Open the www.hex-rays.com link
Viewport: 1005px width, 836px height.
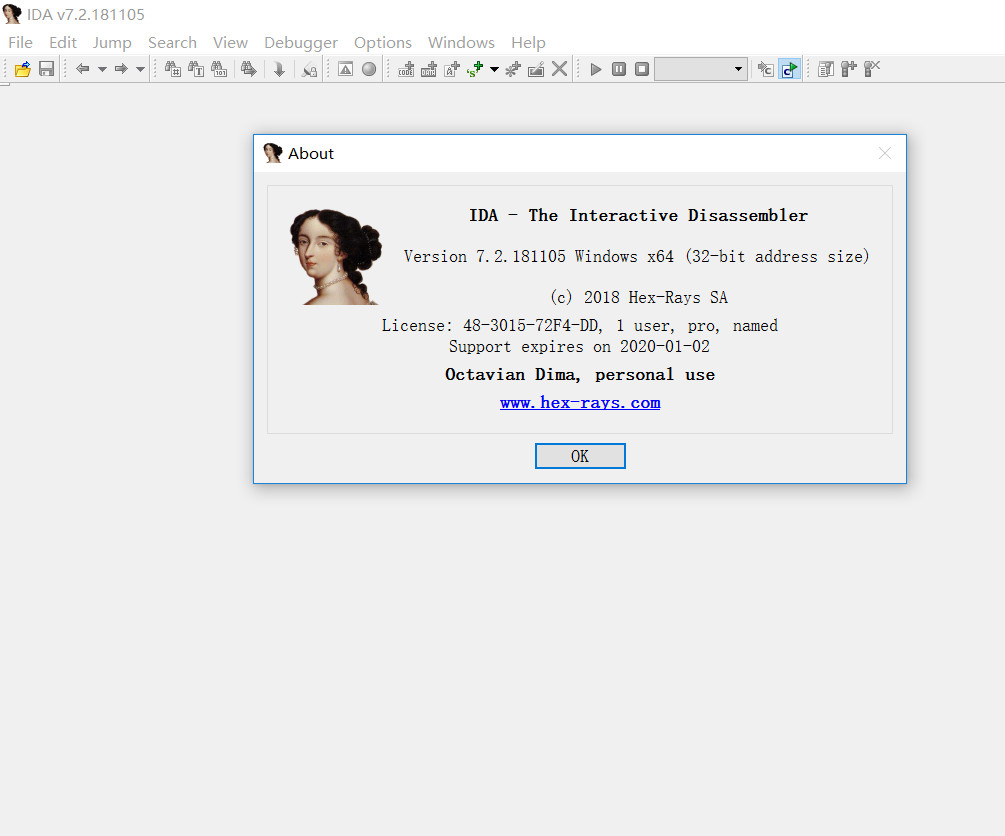[x=580, y=403]
